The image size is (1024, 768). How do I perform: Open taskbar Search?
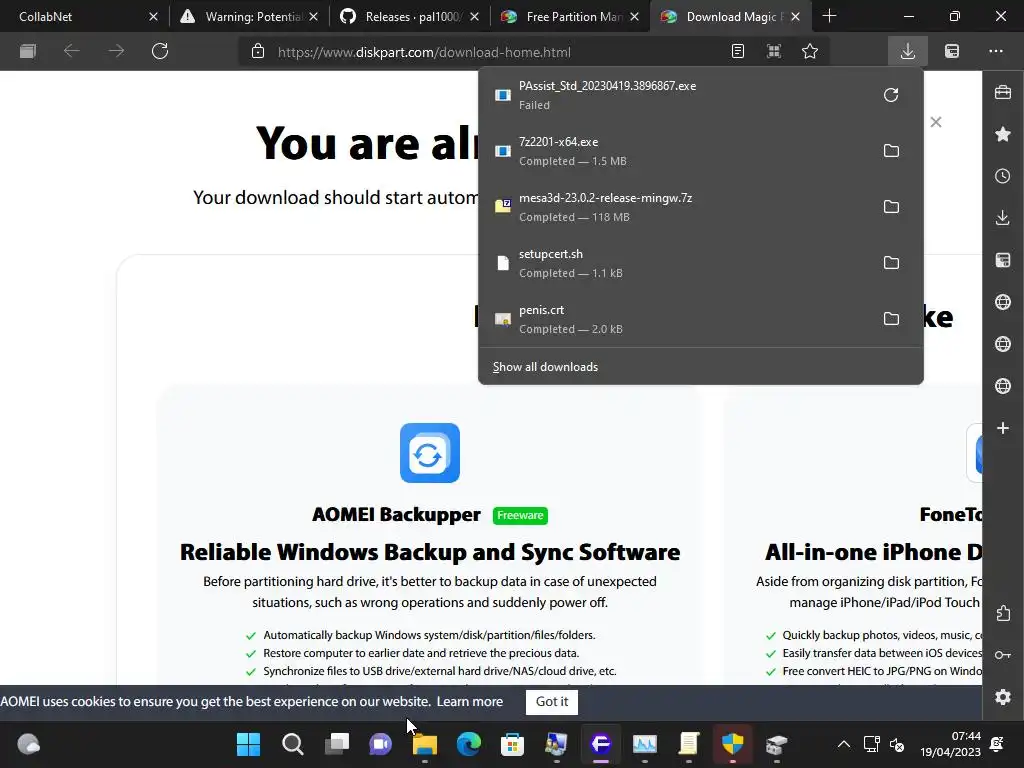click(x=293, y=744)
